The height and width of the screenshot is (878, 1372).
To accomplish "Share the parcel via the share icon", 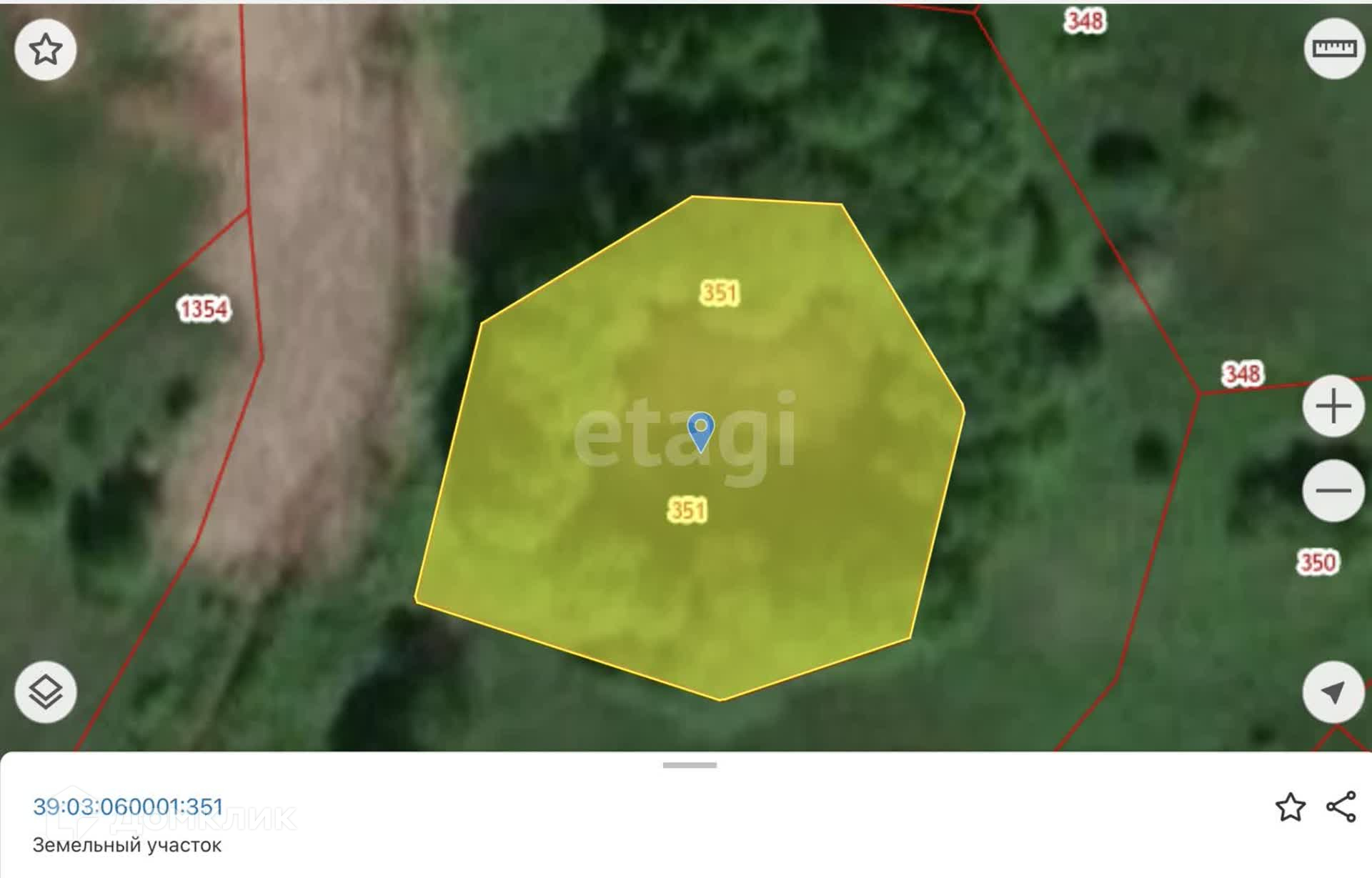I will pyautogui.click(x=1341, y=807).
